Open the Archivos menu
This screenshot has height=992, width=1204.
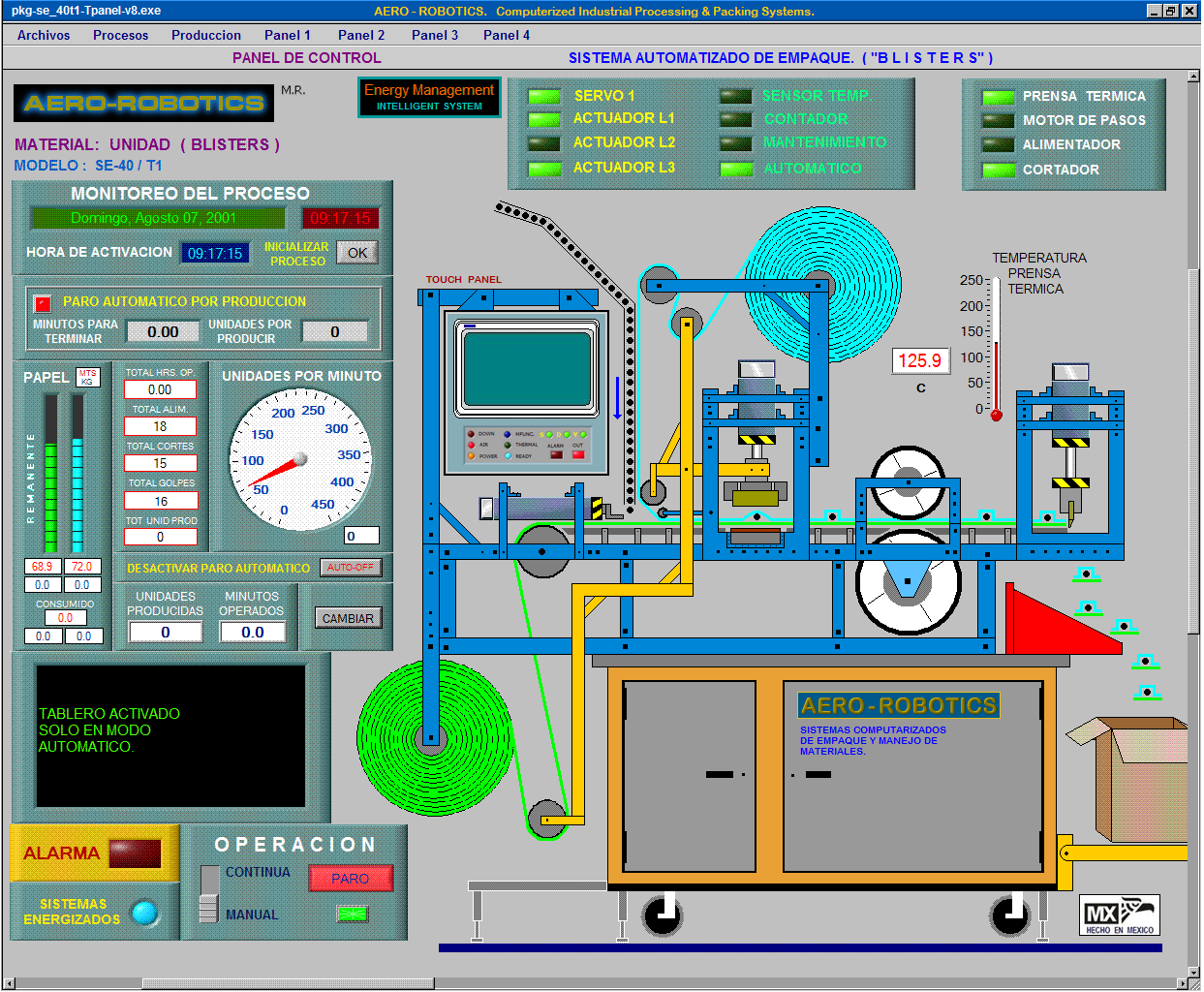coord(44,35)
